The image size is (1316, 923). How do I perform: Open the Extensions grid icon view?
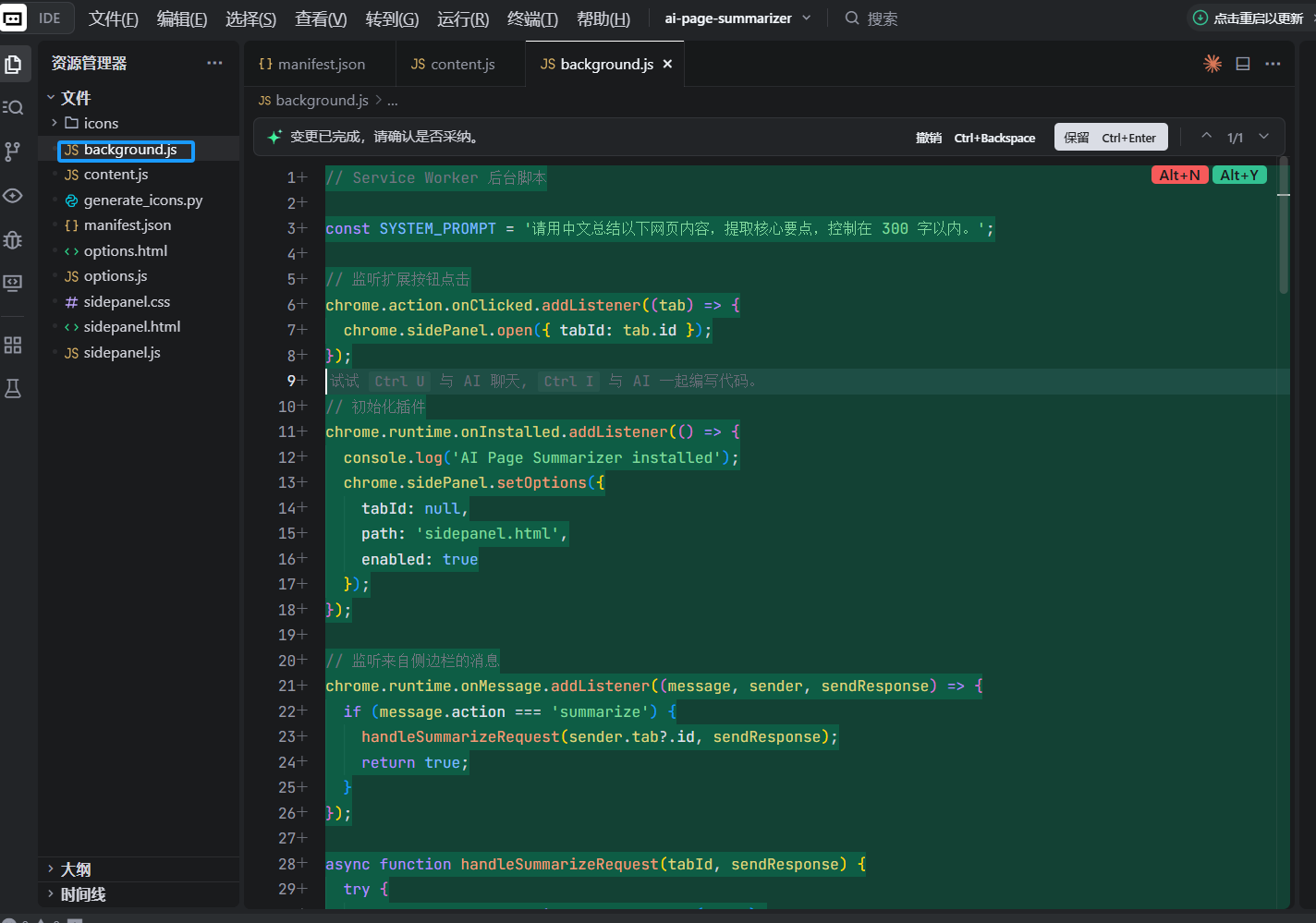tap(14, 346)
